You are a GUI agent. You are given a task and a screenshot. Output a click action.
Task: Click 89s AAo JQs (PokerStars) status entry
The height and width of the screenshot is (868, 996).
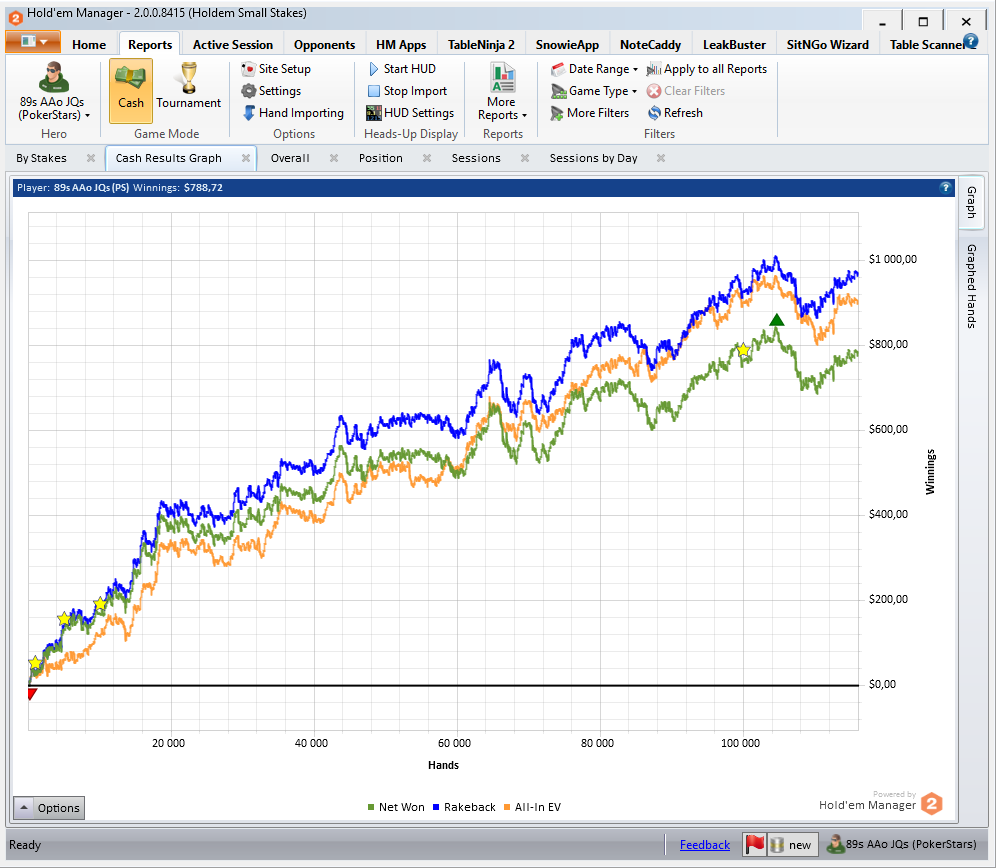pyautogui.click(x=901, y=844)
